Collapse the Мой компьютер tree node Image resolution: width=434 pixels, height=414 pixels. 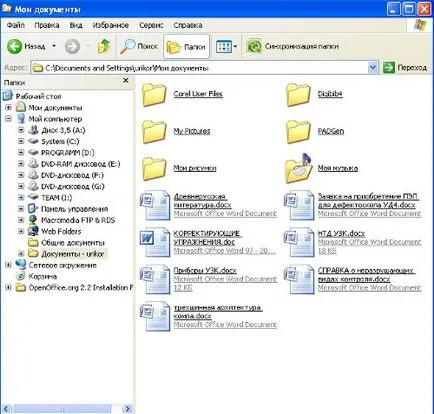8,119
